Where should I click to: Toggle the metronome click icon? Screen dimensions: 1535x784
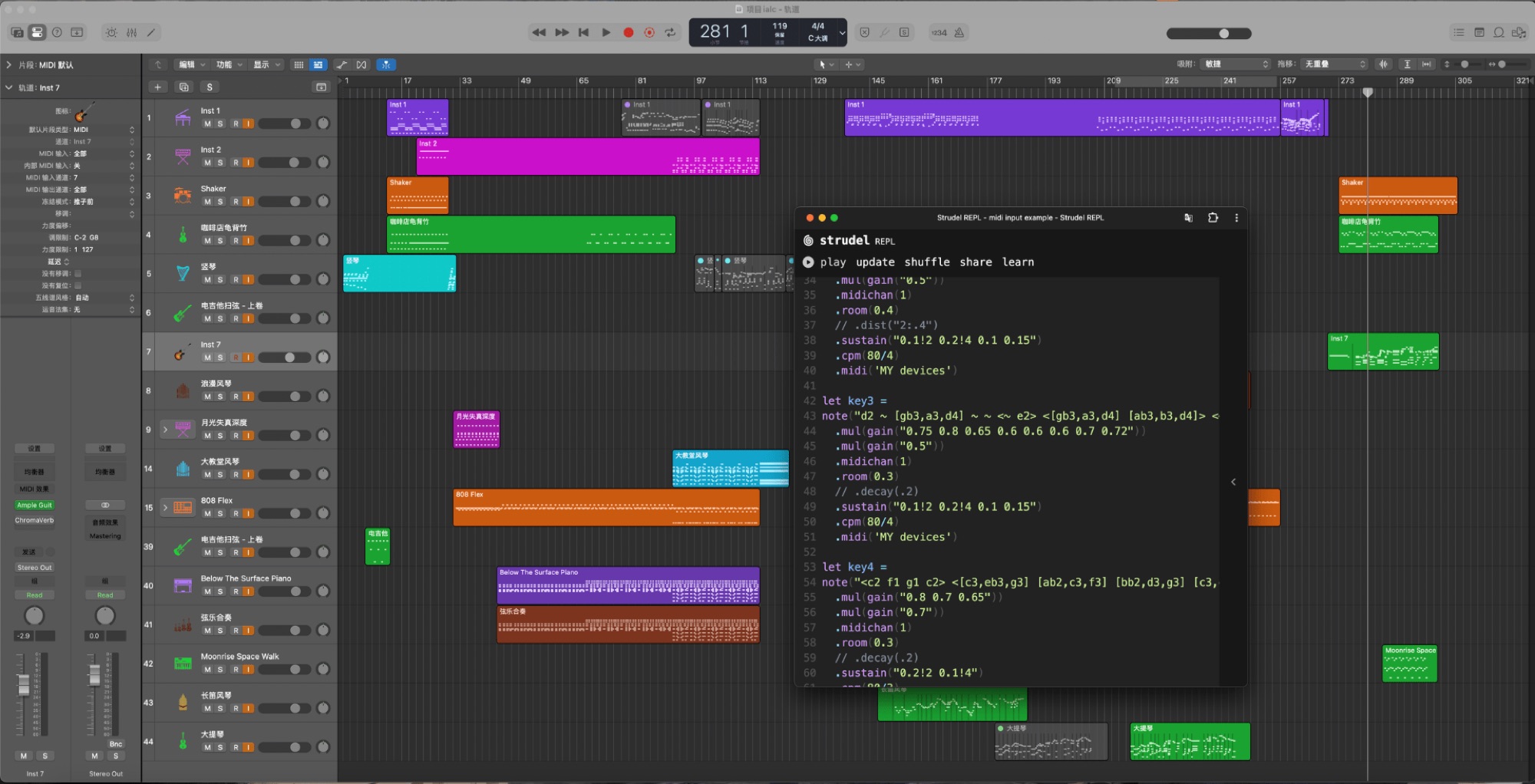point(959,32)
